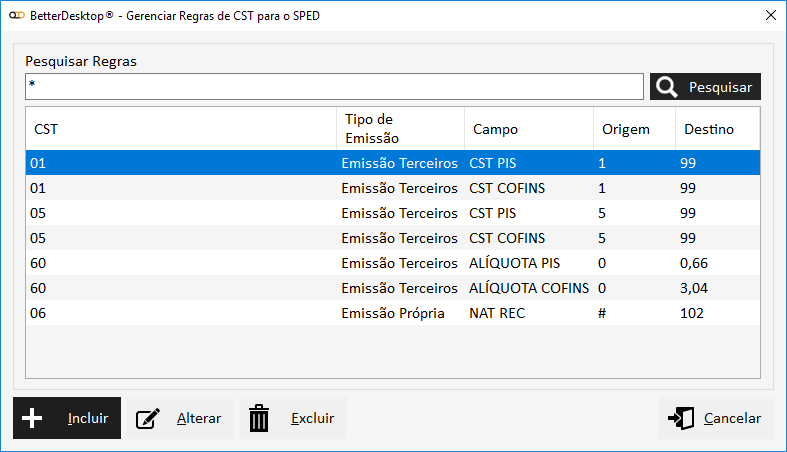Sort by the Campo column header

pyautogui.click(x=528, y=129)
